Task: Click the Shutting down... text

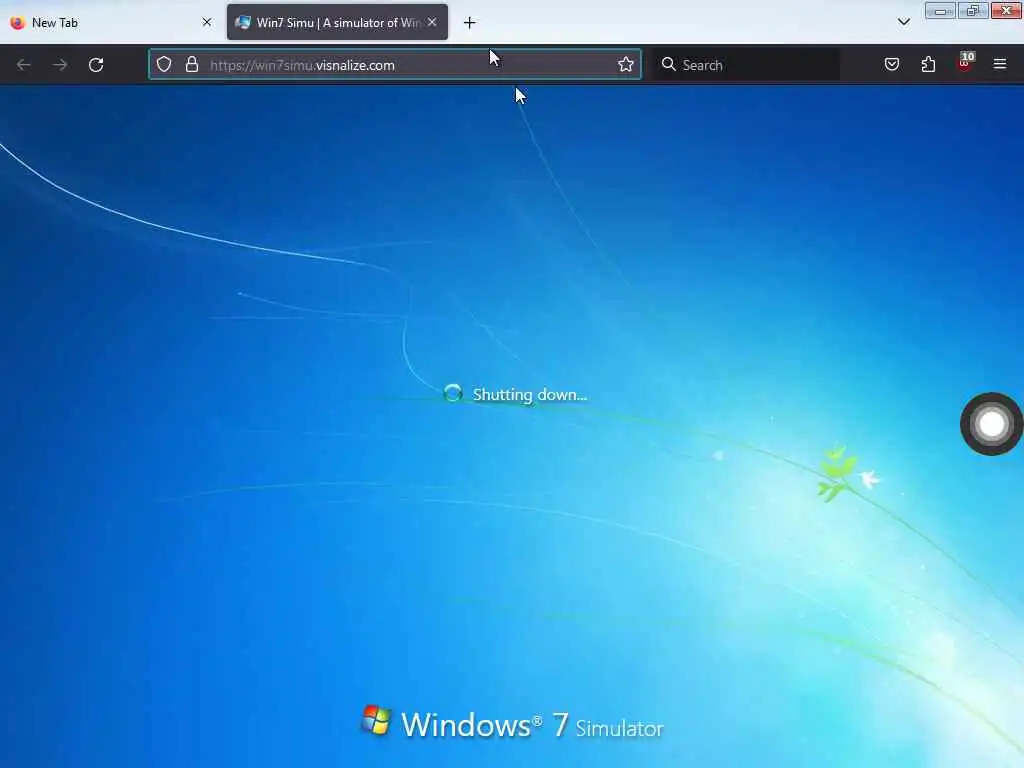Action: tap(530, 394)
